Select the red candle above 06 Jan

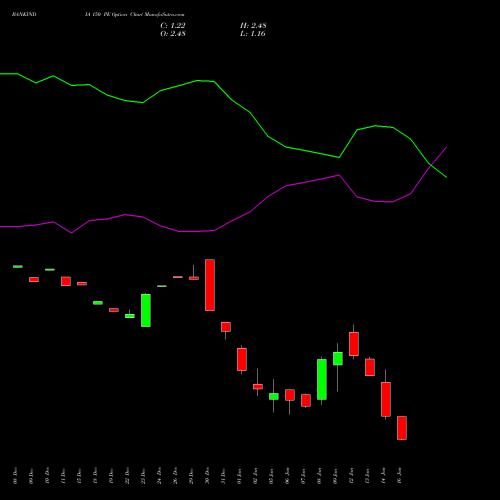pos(290,395)
